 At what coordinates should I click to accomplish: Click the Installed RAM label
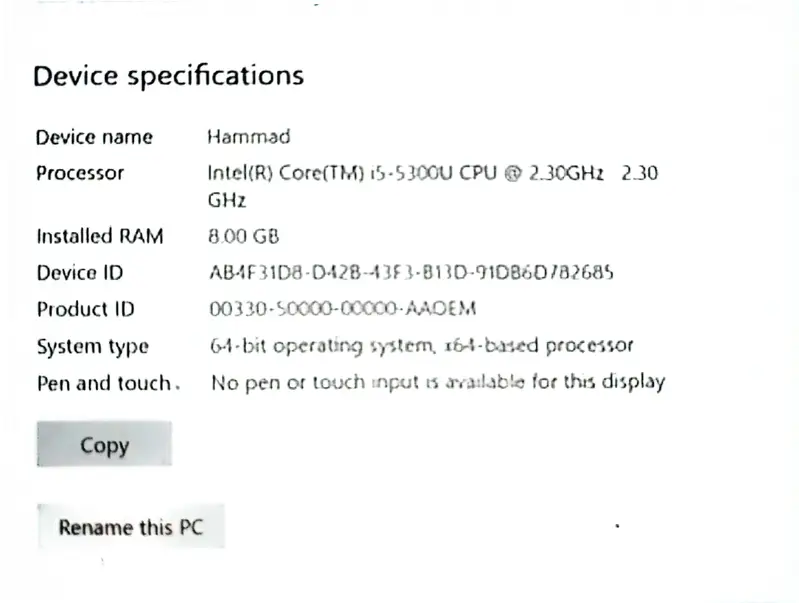pyautogui.click(x=100, y=237)
